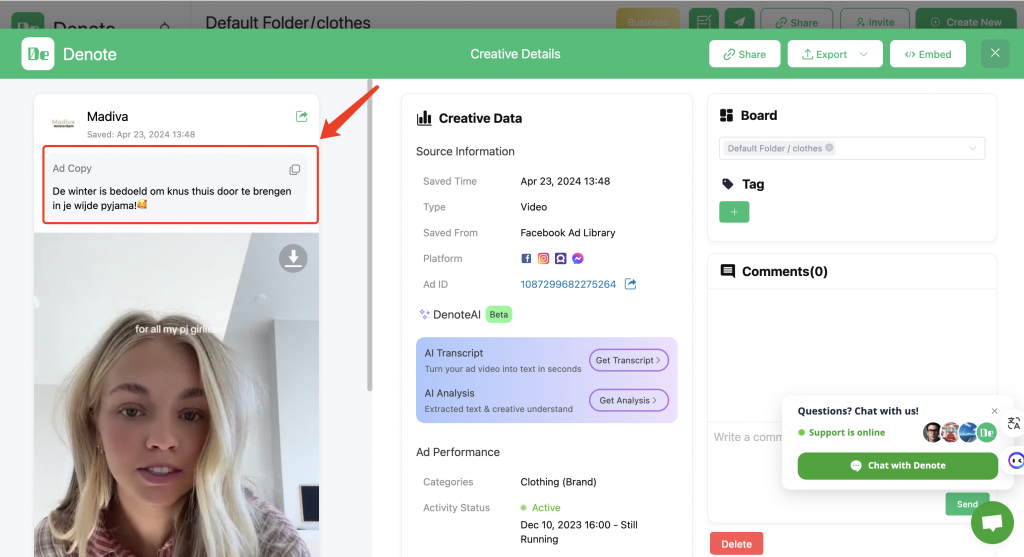
Task: Click the Madiva advertiser name
Action: (107, 116)
